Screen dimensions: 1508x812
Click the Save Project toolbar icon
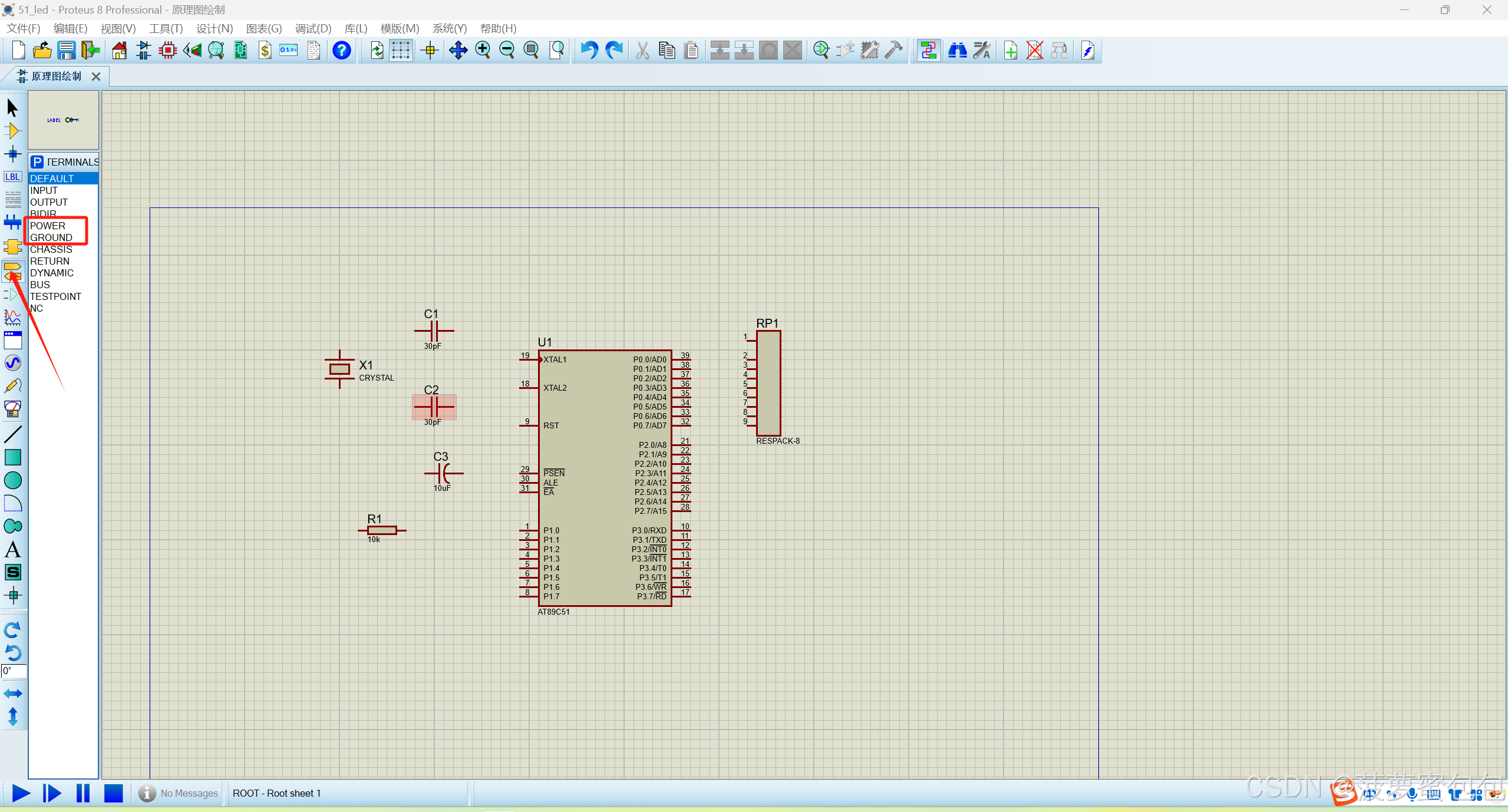point(66,51)
